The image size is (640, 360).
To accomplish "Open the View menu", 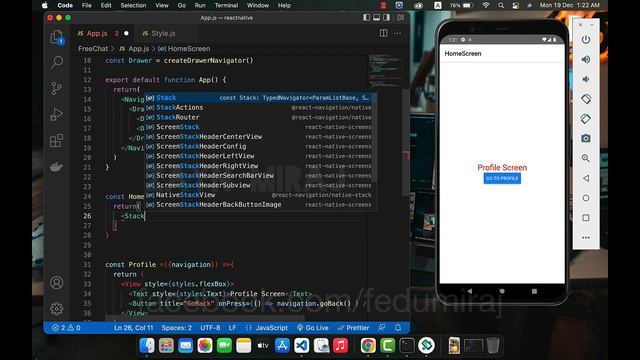I will [x=162, y=5].
